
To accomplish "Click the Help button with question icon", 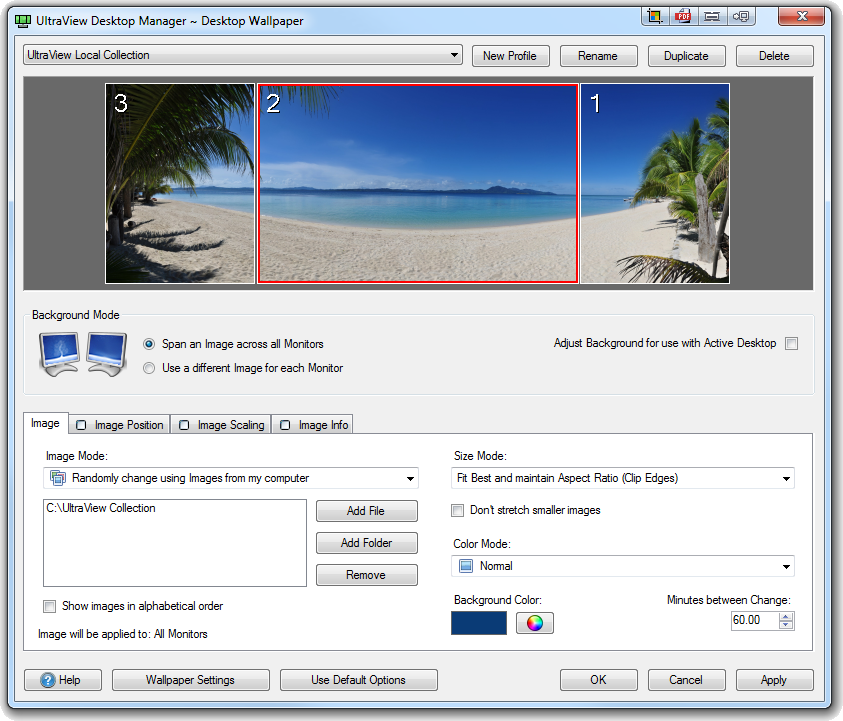I will [x=63, y=680].
